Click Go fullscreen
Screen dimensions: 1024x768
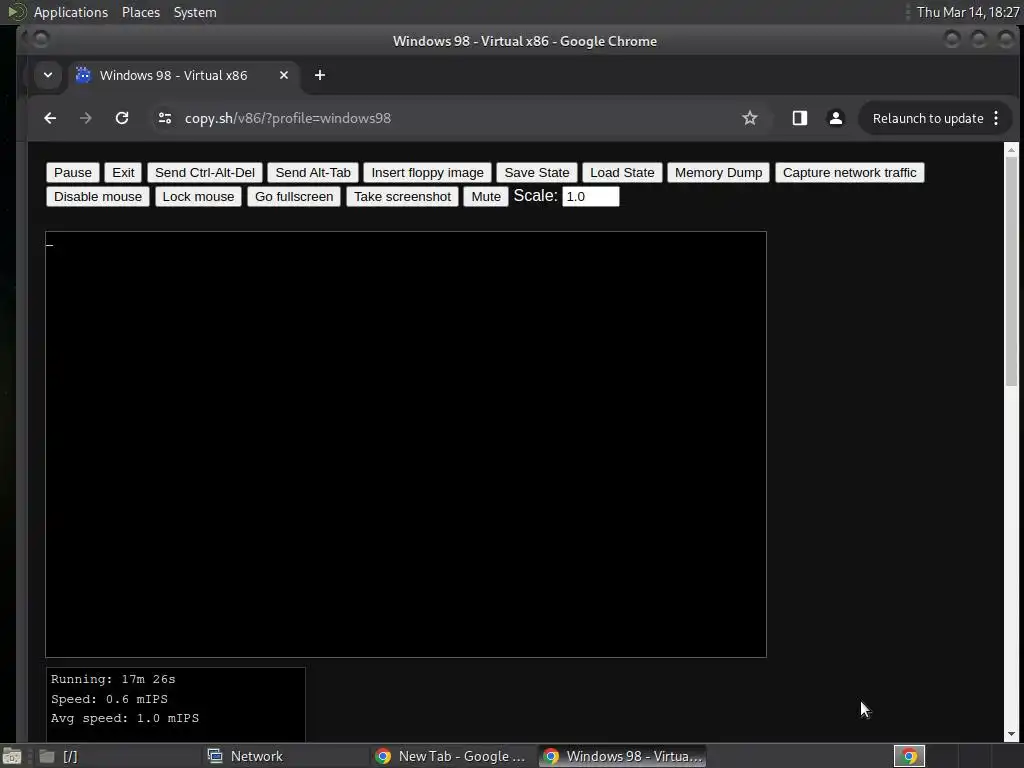coord(294,197)
